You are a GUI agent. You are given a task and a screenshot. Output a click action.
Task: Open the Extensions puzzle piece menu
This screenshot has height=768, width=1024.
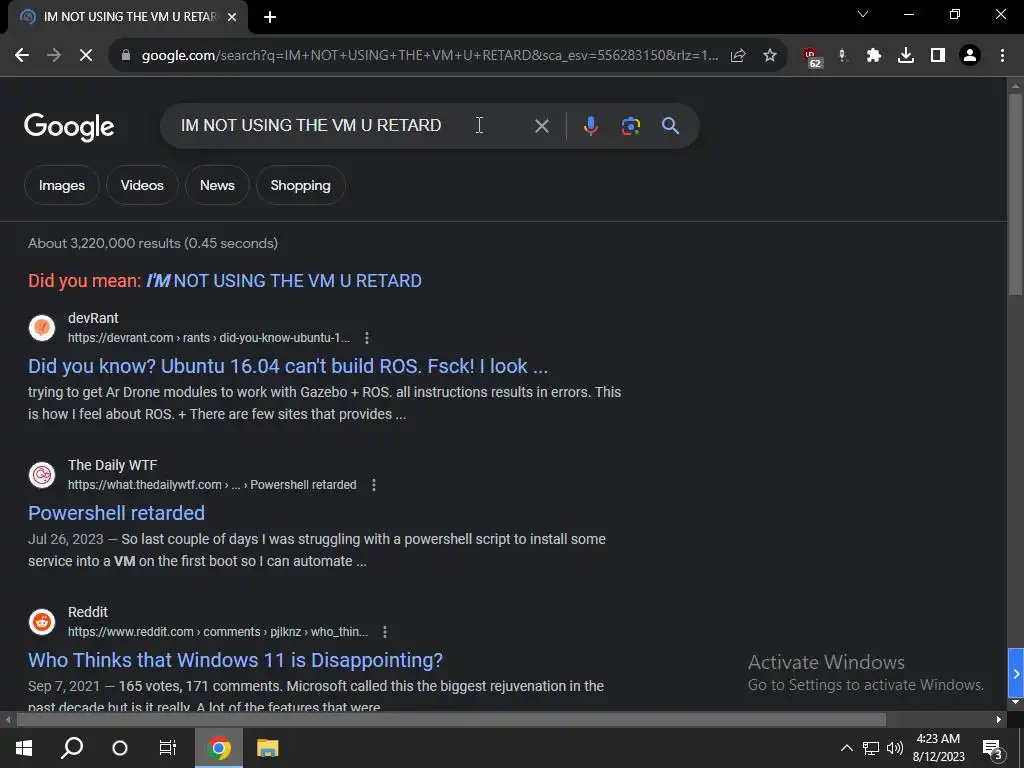(x=874, y=56)
